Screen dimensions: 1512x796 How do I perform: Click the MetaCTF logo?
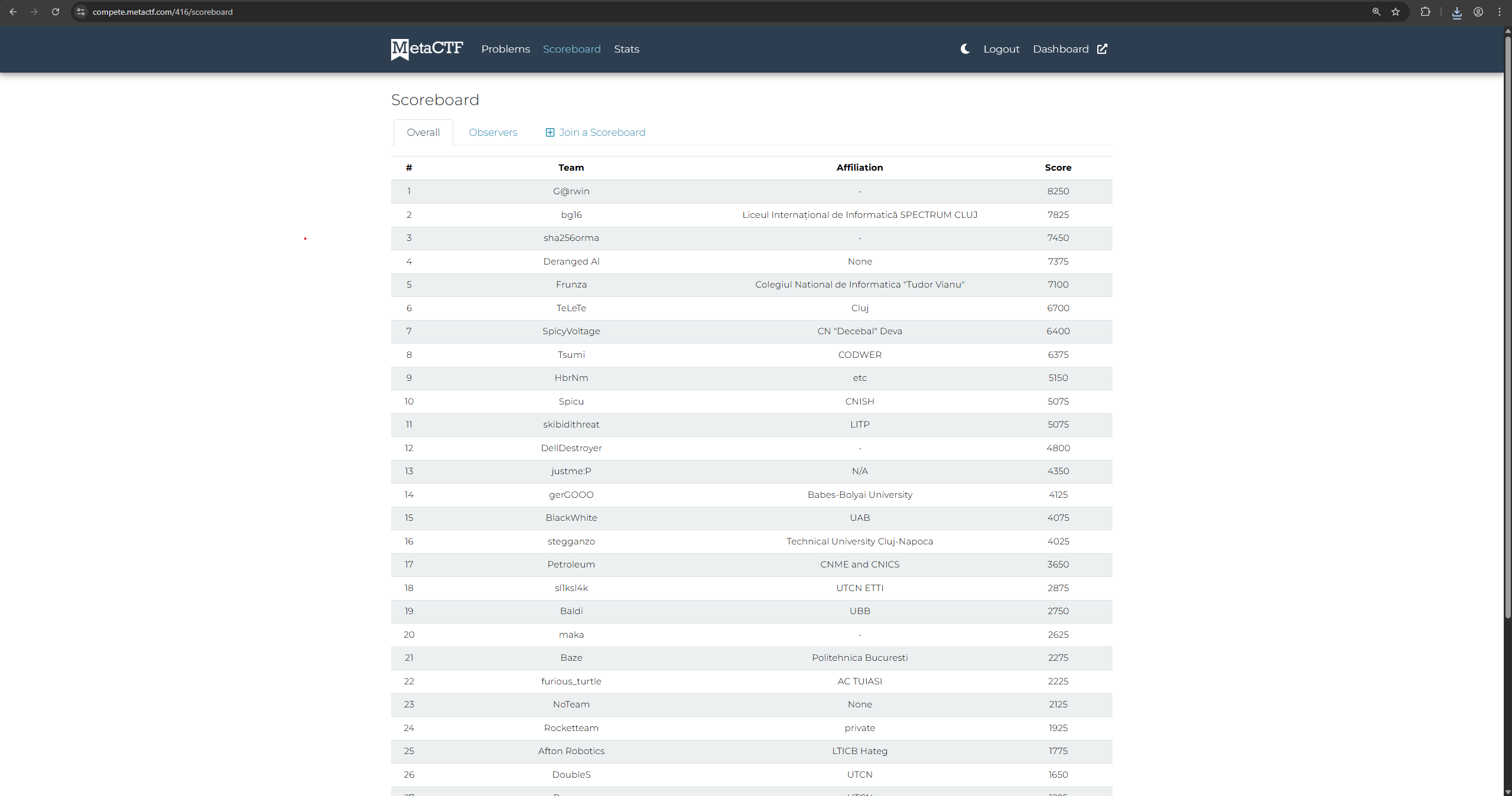pos(427,49)
